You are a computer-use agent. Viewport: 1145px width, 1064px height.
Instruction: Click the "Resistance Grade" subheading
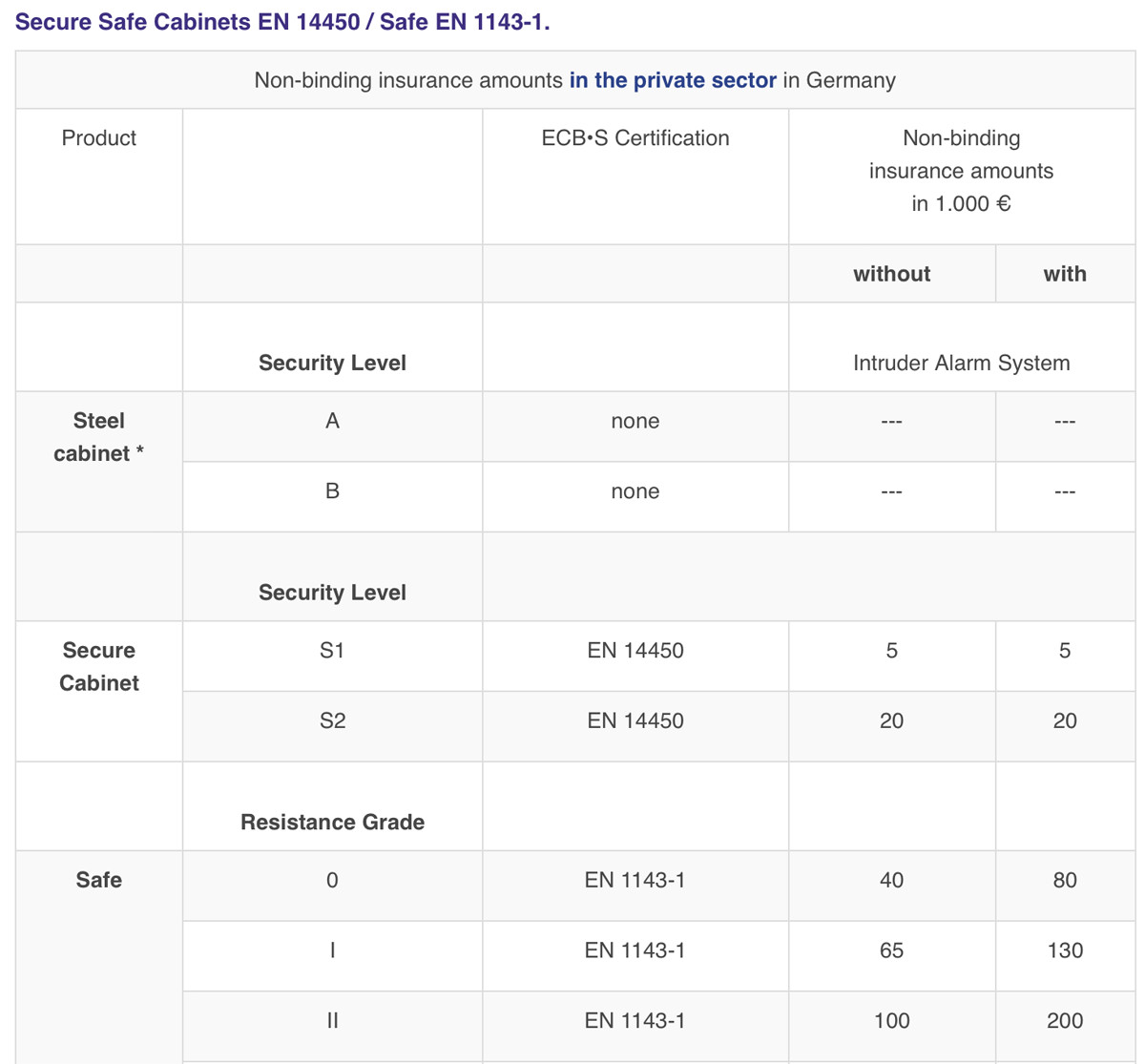pos(332,822)
